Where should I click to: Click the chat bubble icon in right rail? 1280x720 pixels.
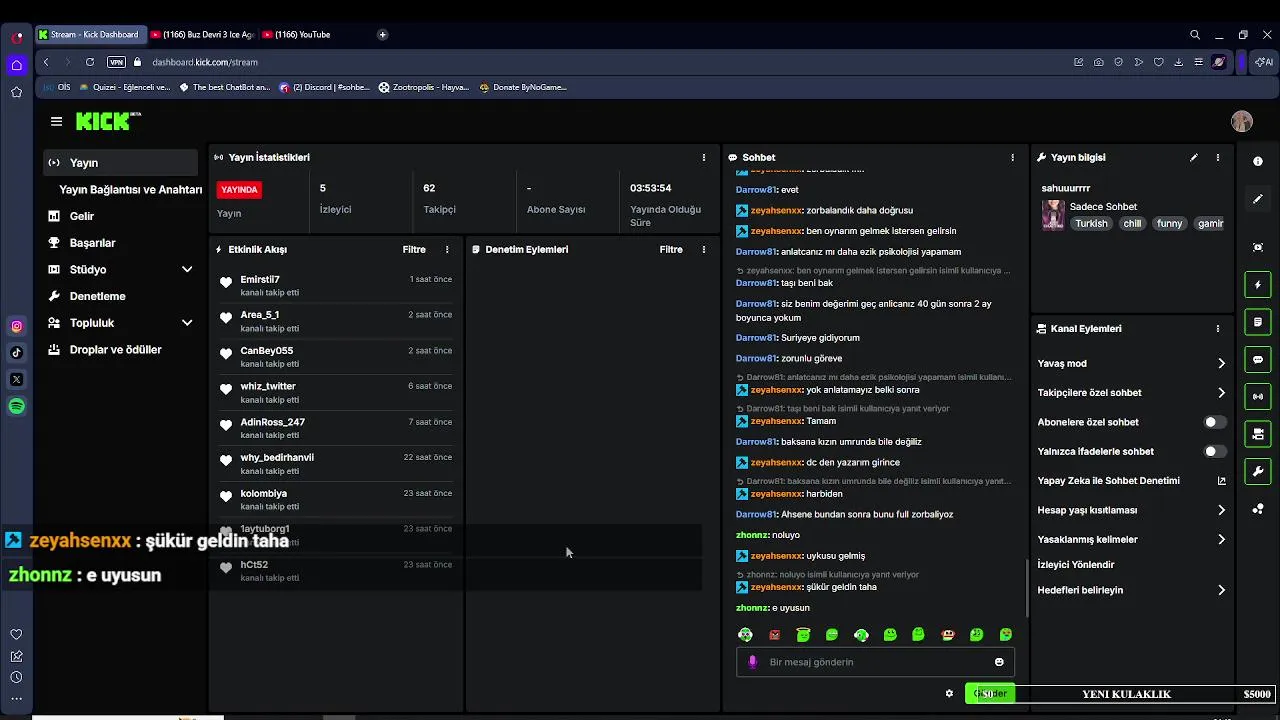[x=1258, y=359]
